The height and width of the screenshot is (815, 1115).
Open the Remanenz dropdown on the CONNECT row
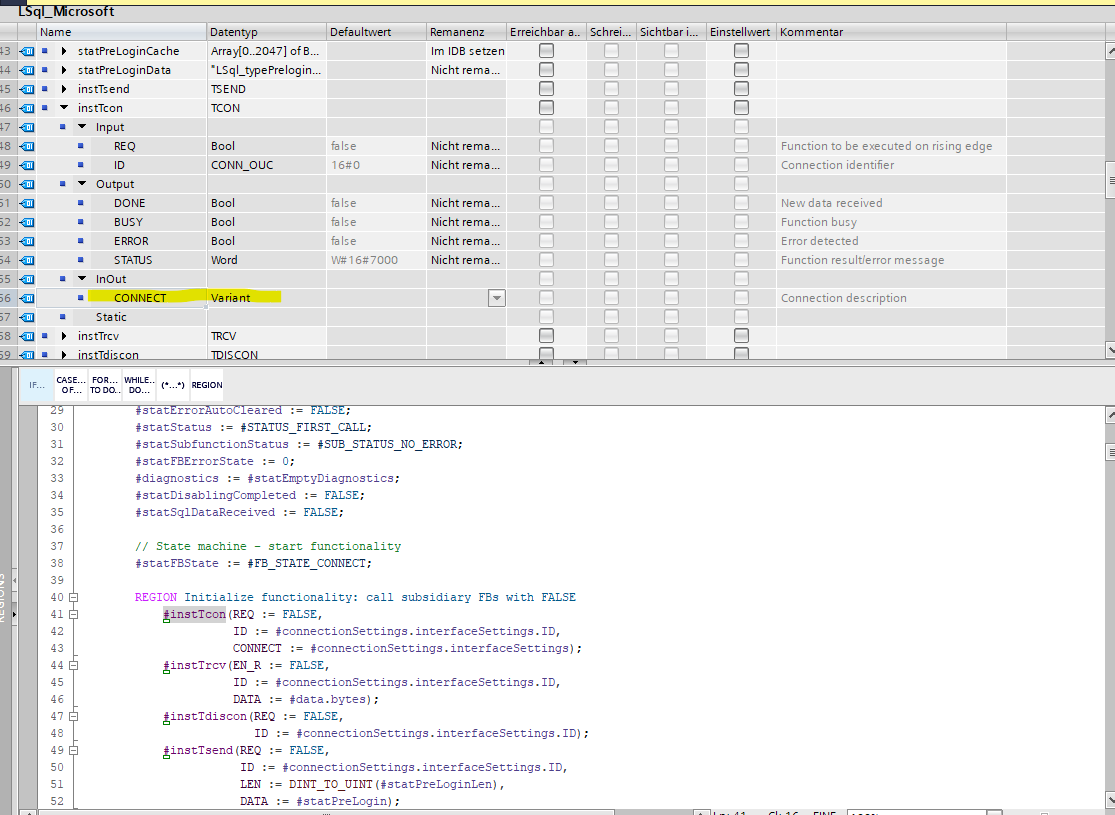coord(496,298)
